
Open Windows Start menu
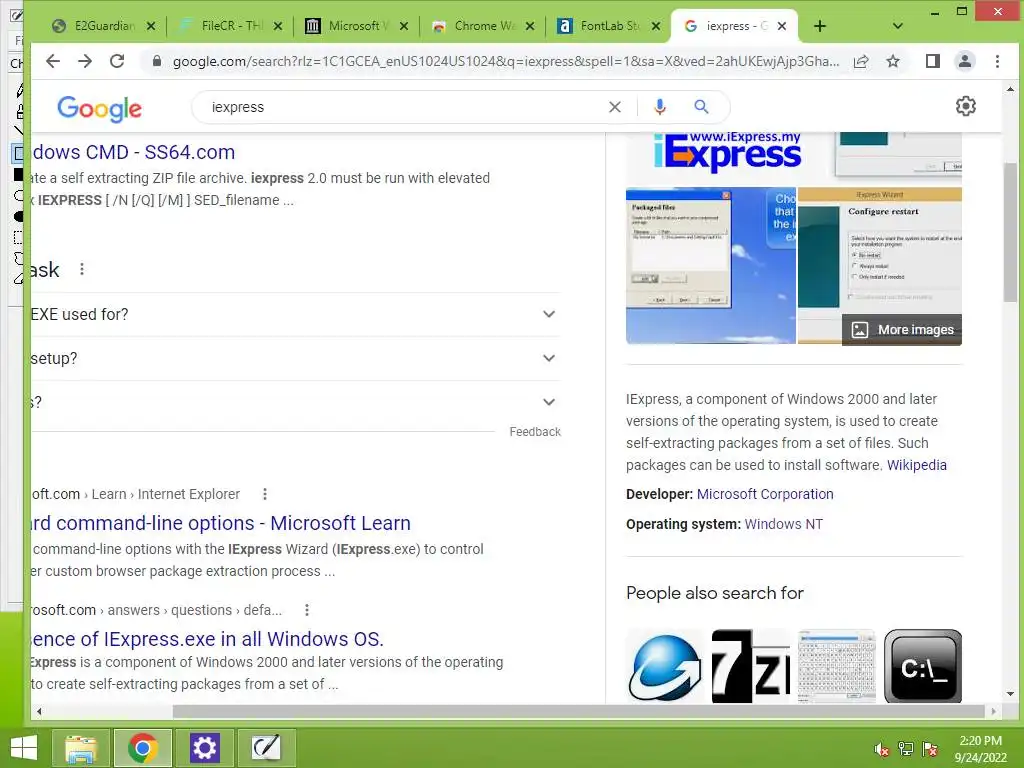coord(24,748)
